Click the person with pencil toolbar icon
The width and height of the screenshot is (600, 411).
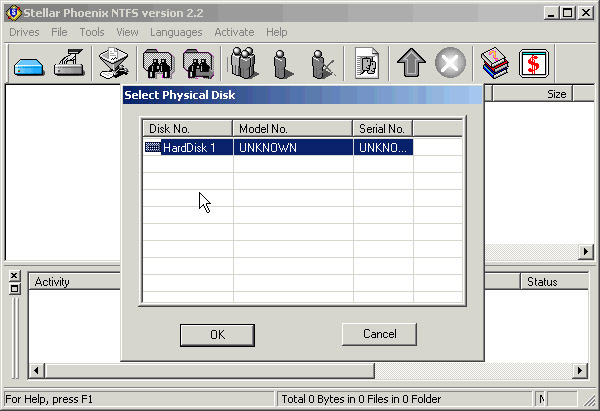[322, 64]
